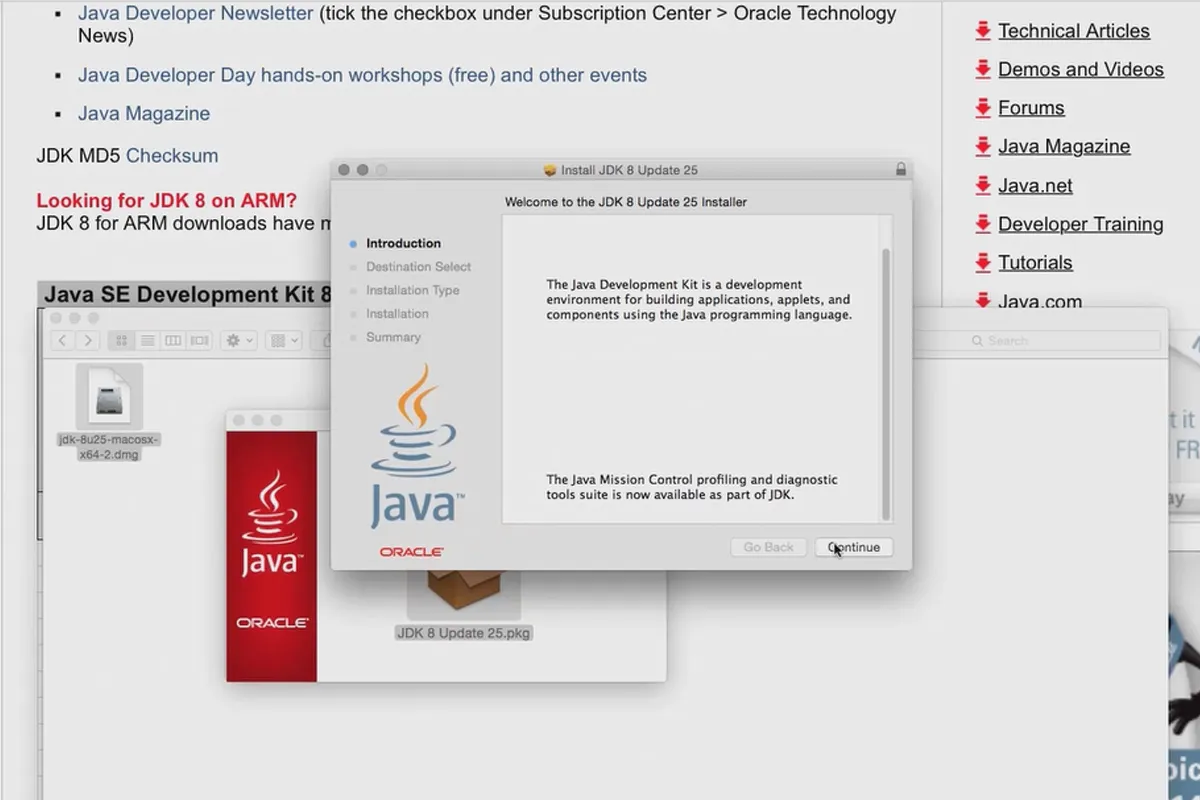Open the Tutorials sidebar link
The height and width of the screenshot is (800, 1200).
pos(1035,263)
